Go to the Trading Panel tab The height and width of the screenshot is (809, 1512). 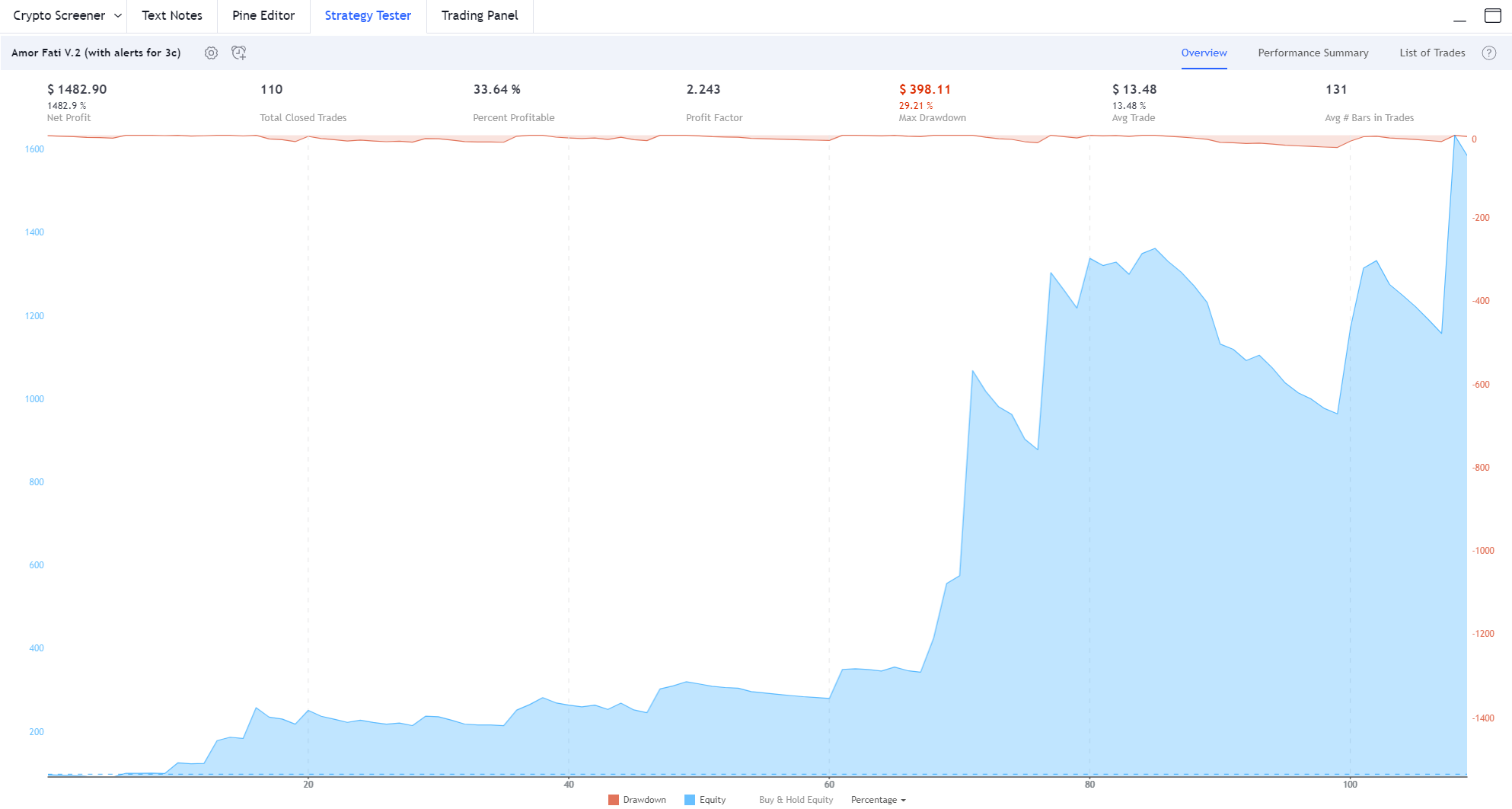pos(480,15)
